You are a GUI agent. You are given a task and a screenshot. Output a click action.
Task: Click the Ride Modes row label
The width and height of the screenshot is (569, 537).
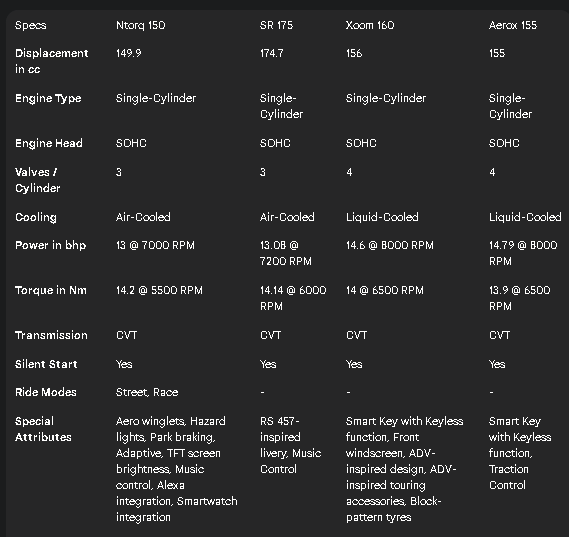click(x=46, y=392)
